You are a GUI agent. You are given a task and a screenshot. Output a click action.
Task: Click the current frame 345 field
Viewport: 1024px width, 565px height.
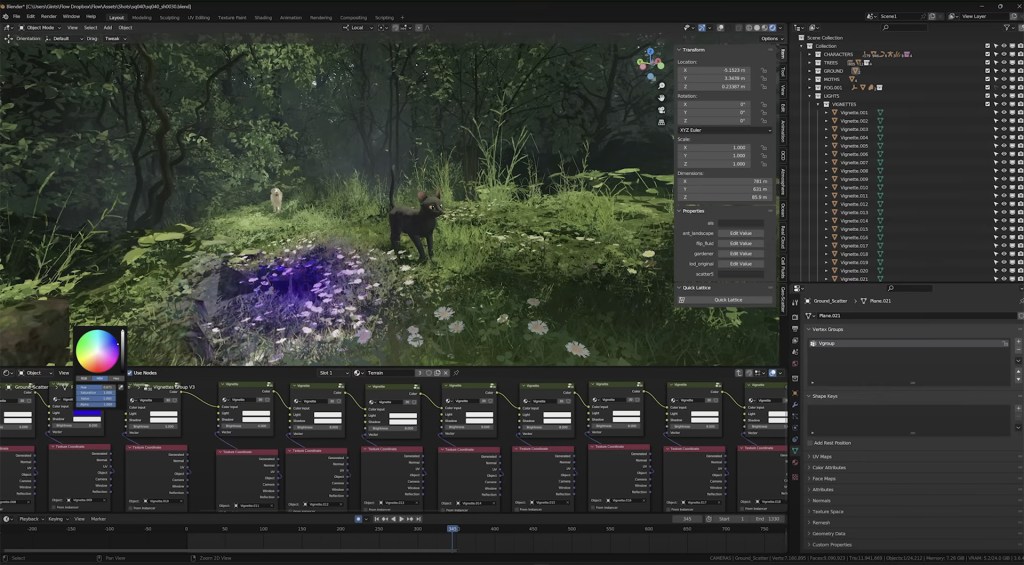pos(687,519)
